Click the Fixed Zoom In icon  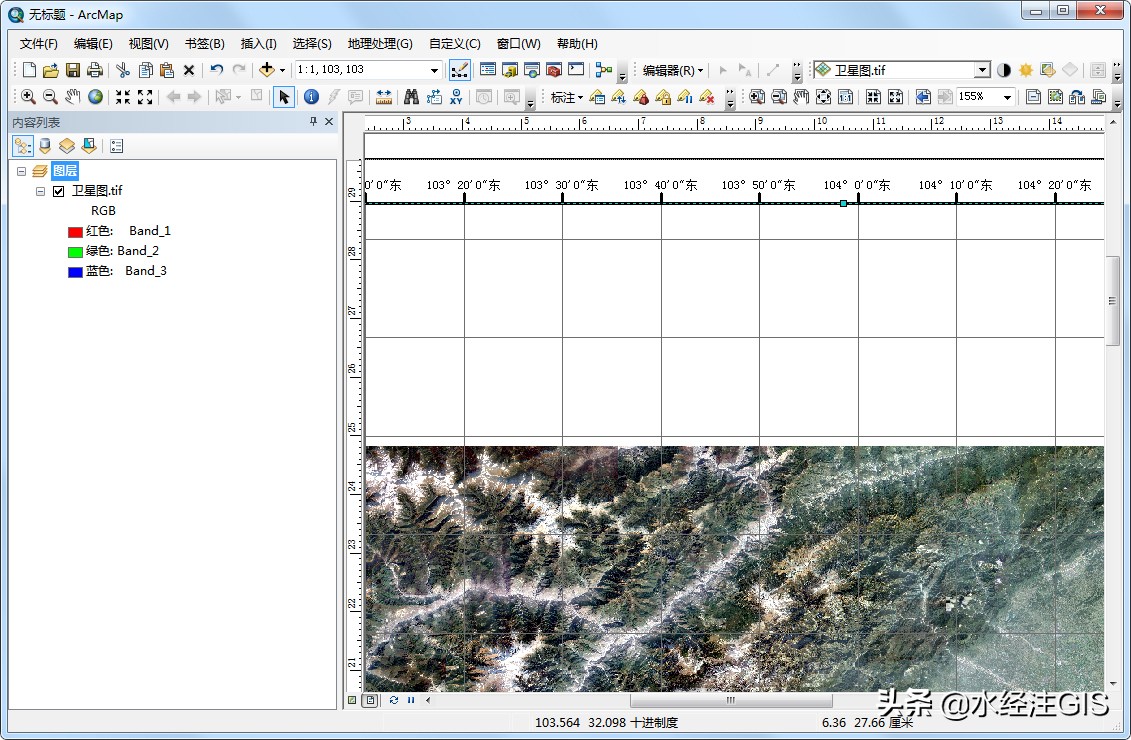(123, 97)
